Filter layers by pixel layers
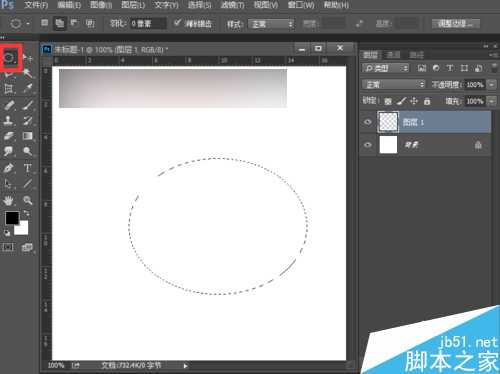Screen dimensions: 500x374 click(x=422, y=68)
